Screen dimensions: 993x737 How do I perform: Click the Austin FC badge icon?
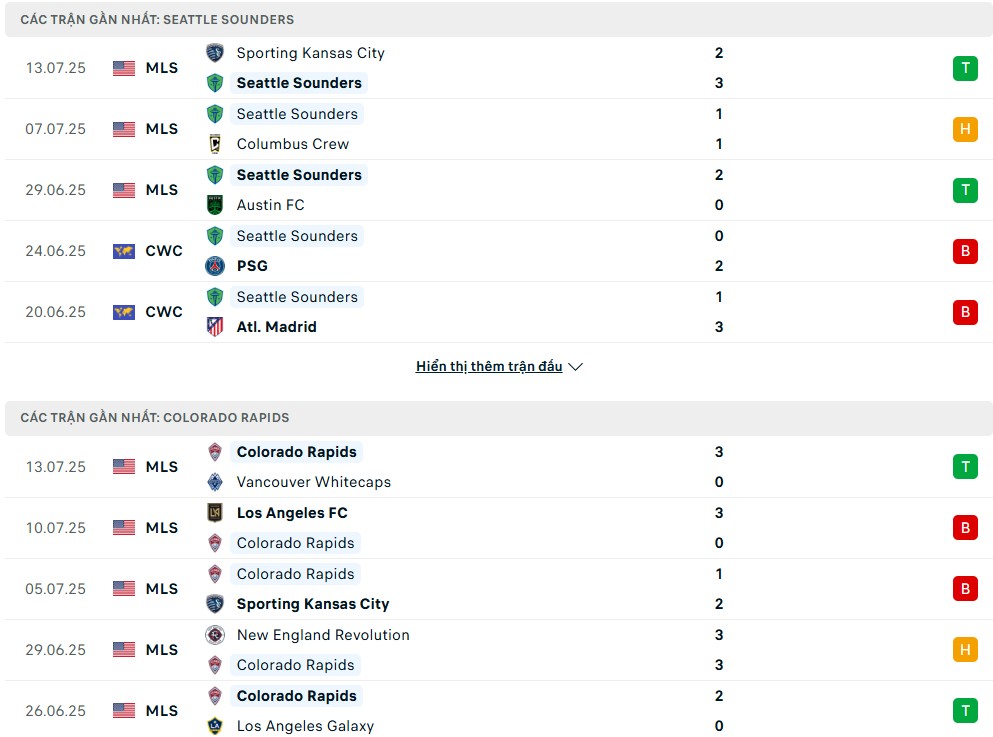coord(215,205)
